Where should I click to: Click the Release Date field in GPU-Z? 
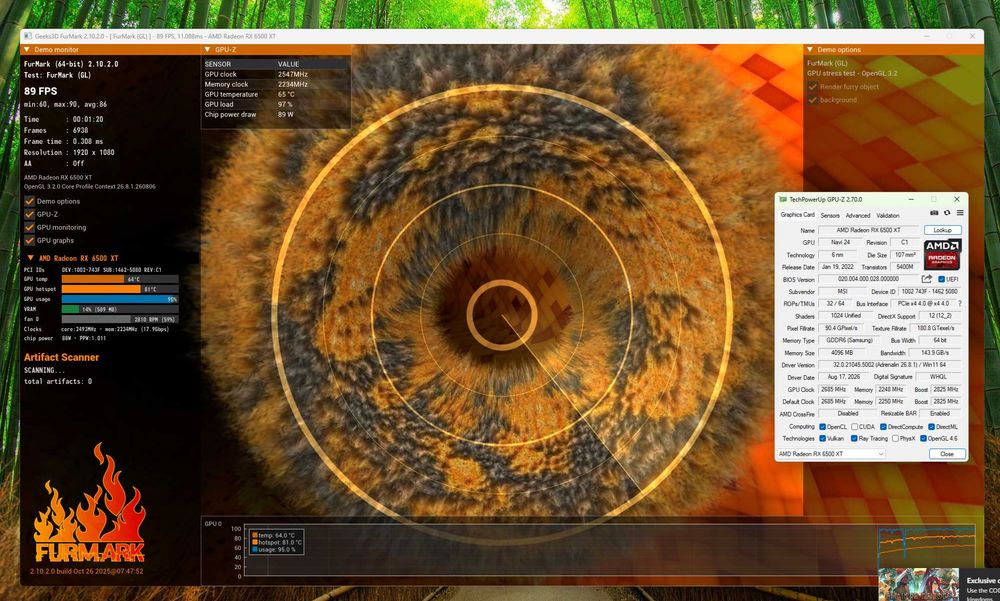click(x=836, y=267)
